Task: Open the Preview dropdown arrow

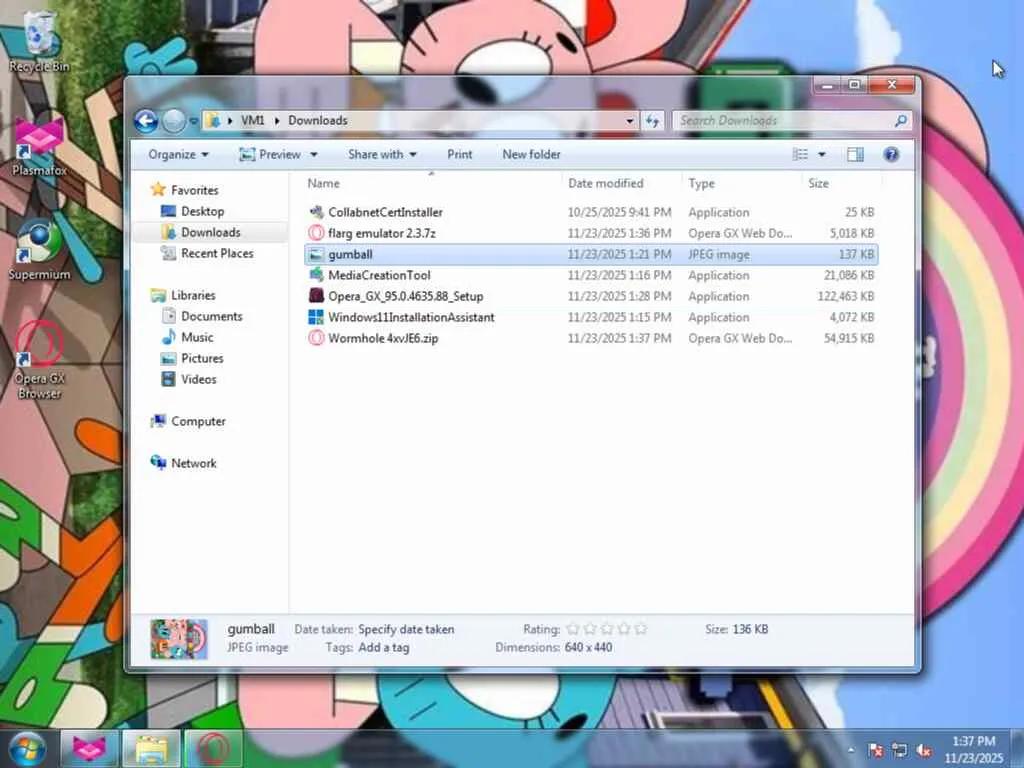Action: tap(314, 155)
